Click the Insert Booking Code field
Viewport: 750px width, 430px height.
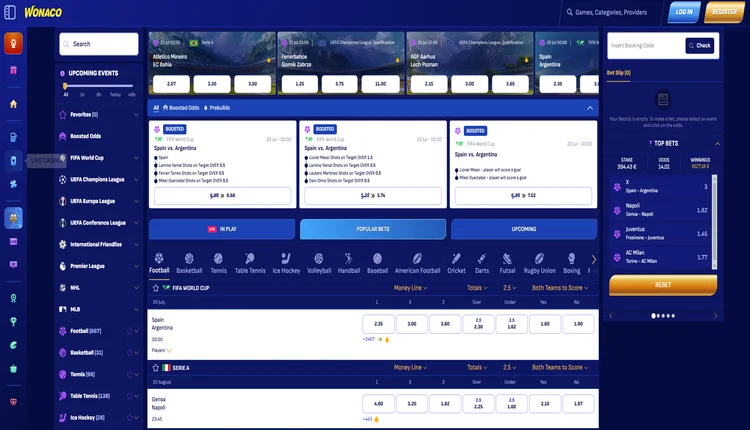(x=646, y=45)
